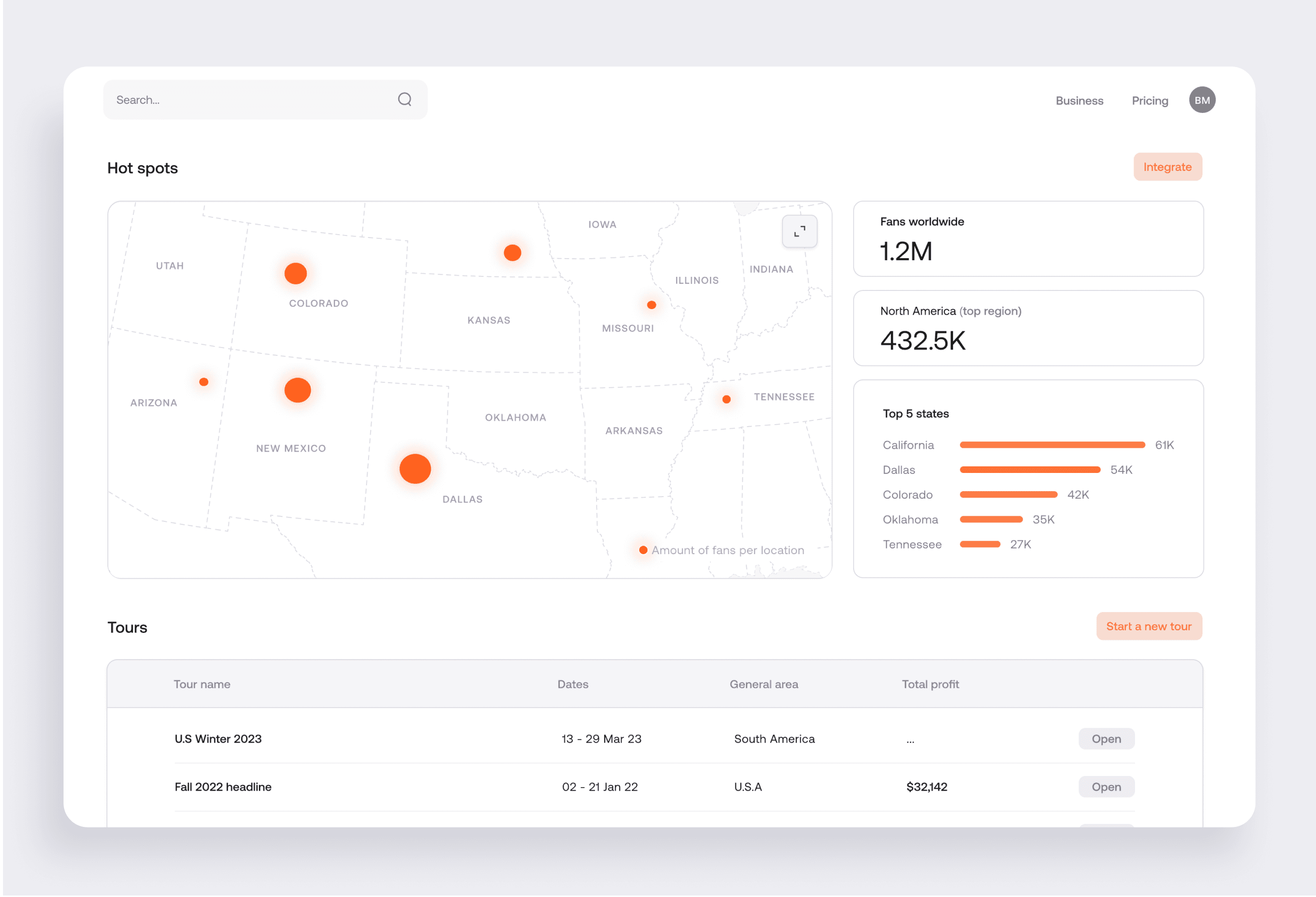Go to the Pricing page

1150,101
